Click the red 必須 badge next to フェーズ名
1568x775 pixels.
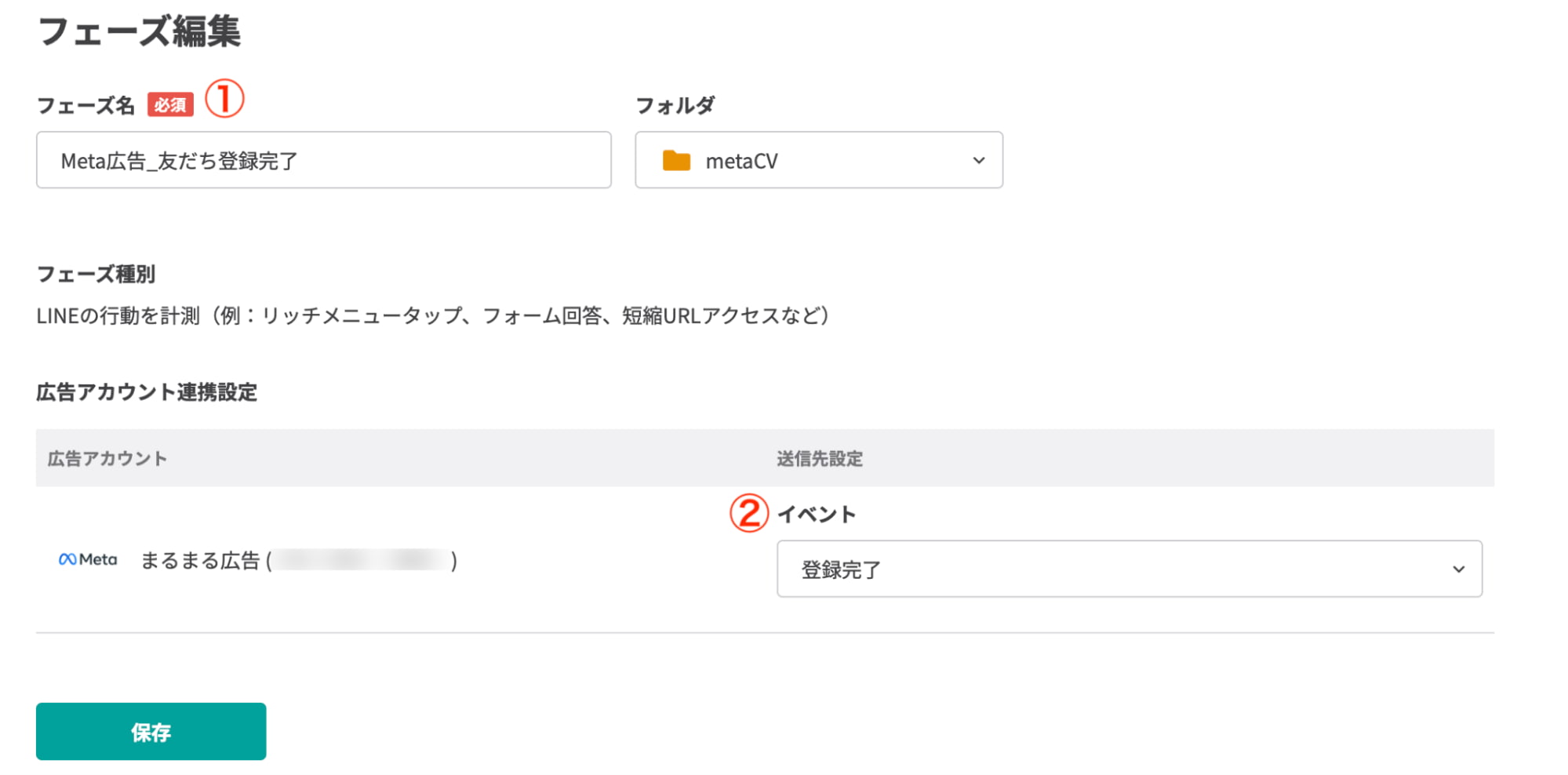point(172,104)
